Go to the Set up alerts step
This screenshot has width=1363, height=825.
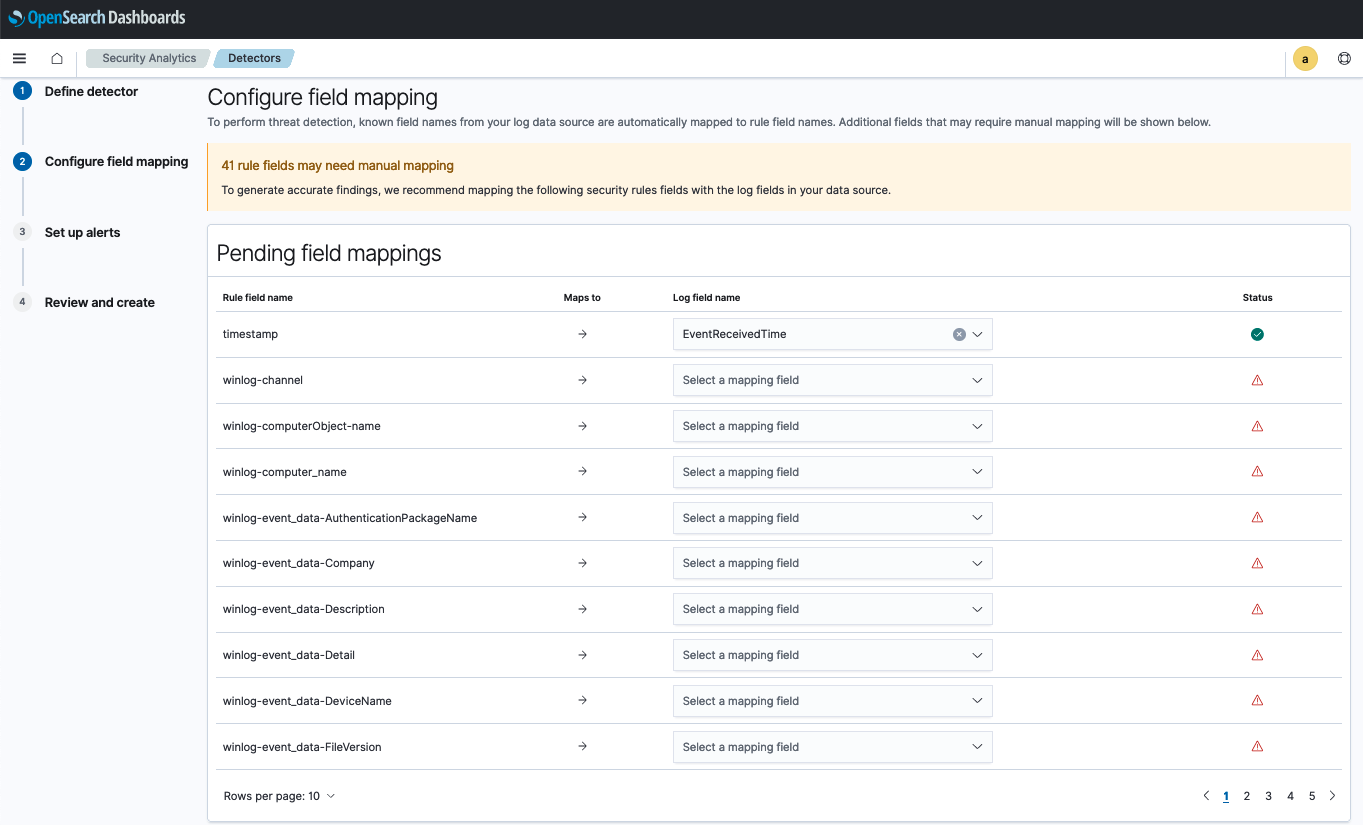click(82, 232)
